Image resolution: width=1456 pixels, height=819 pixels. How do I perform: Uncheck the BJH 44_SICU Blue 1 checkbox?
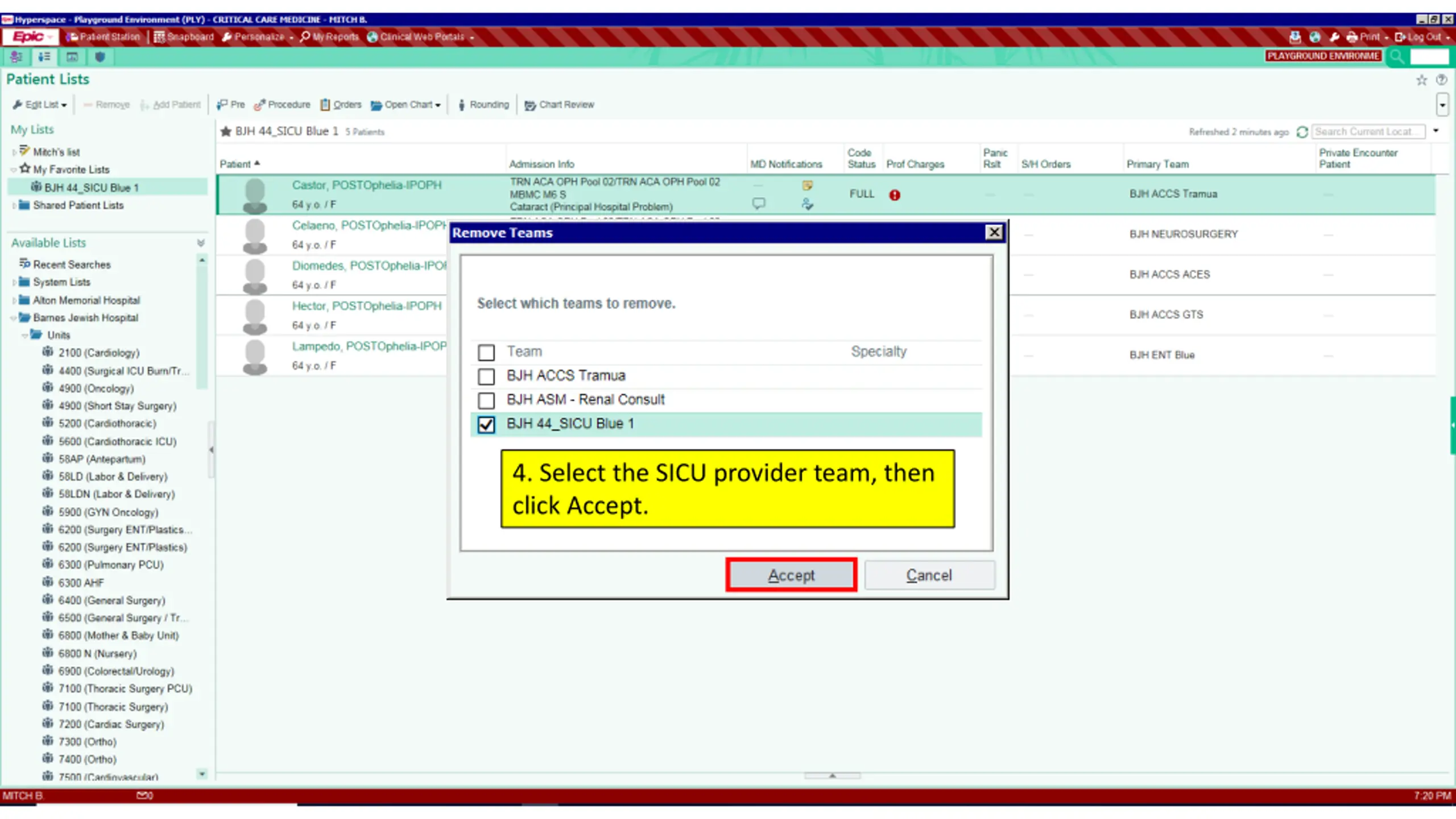point(486,424)
